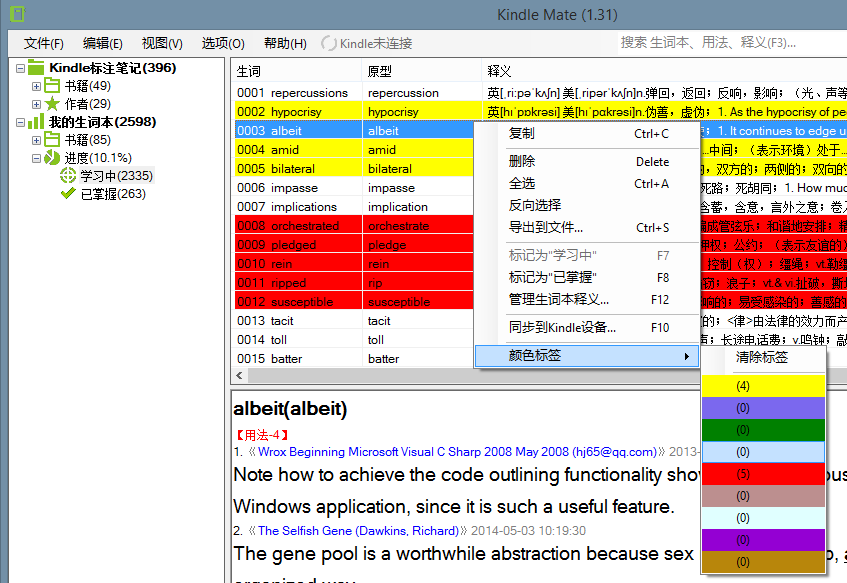Image resolution: width=847 pixels, height=583 pixels.
Task: Choose 复制 from the context menu
Action: [x=587, y=133]
